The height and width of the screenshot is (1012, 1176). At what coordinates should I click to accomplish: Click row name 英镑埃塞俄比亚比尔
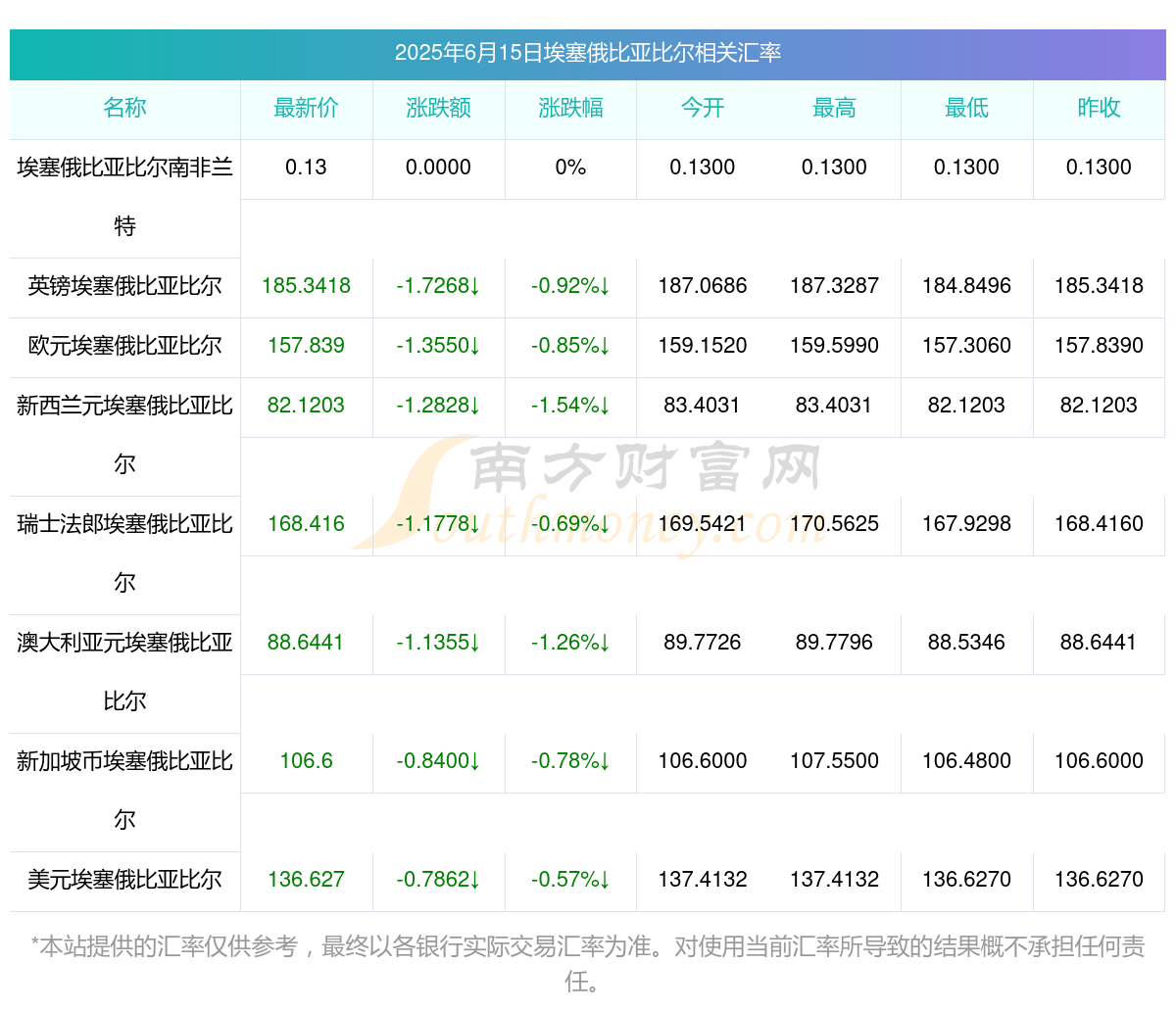point(124,286)
